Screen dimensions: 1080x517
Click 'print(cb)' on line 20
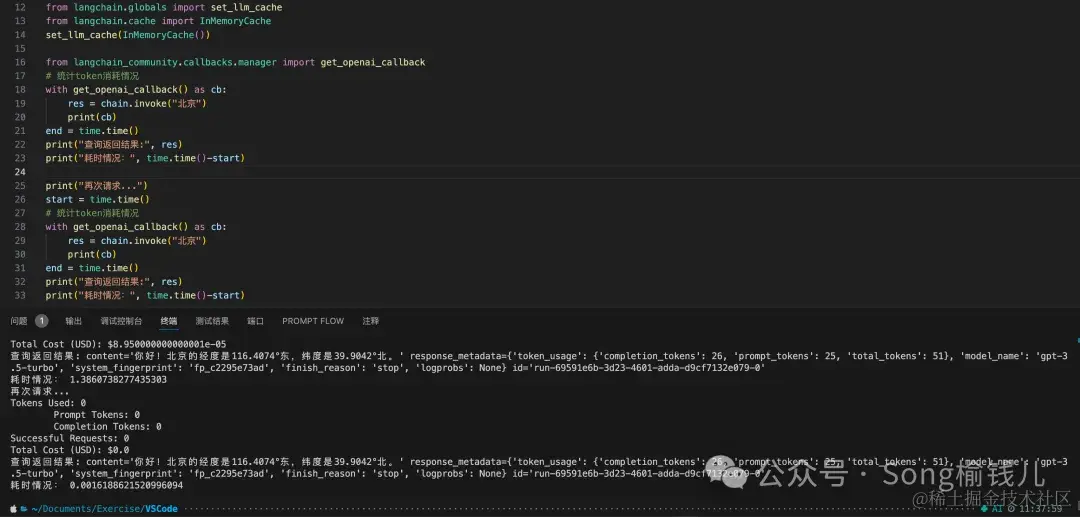[92, 117]
